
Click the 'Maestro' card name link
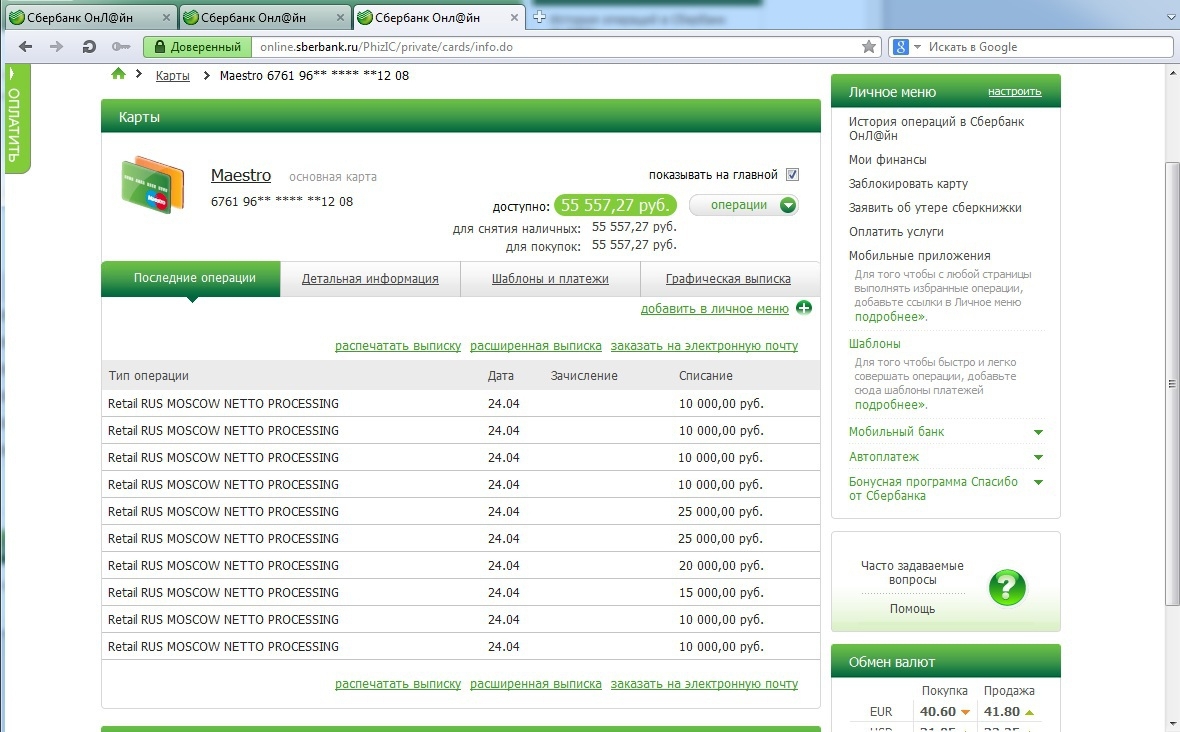241,175
